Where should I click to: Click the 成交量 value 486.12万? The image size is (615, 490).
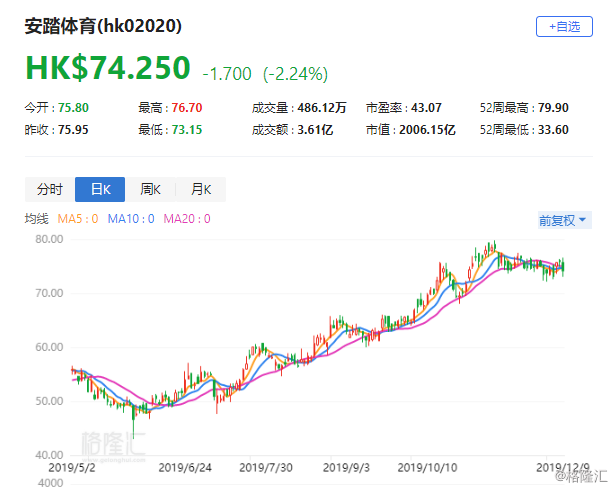coord(322,107)
